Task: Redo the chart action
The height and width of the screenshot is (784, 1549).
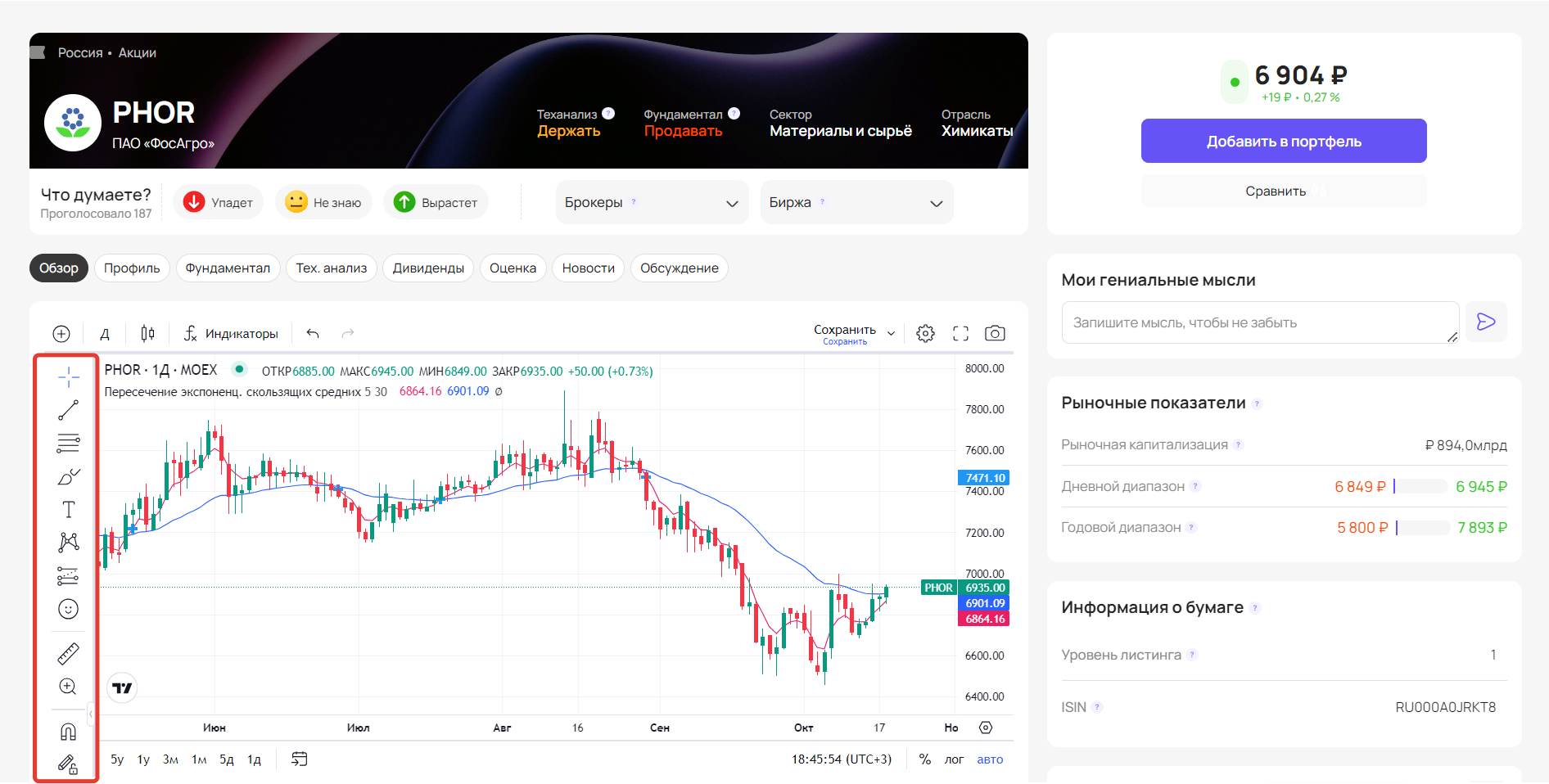Action: pyautogui.click(x=348, y=333)
